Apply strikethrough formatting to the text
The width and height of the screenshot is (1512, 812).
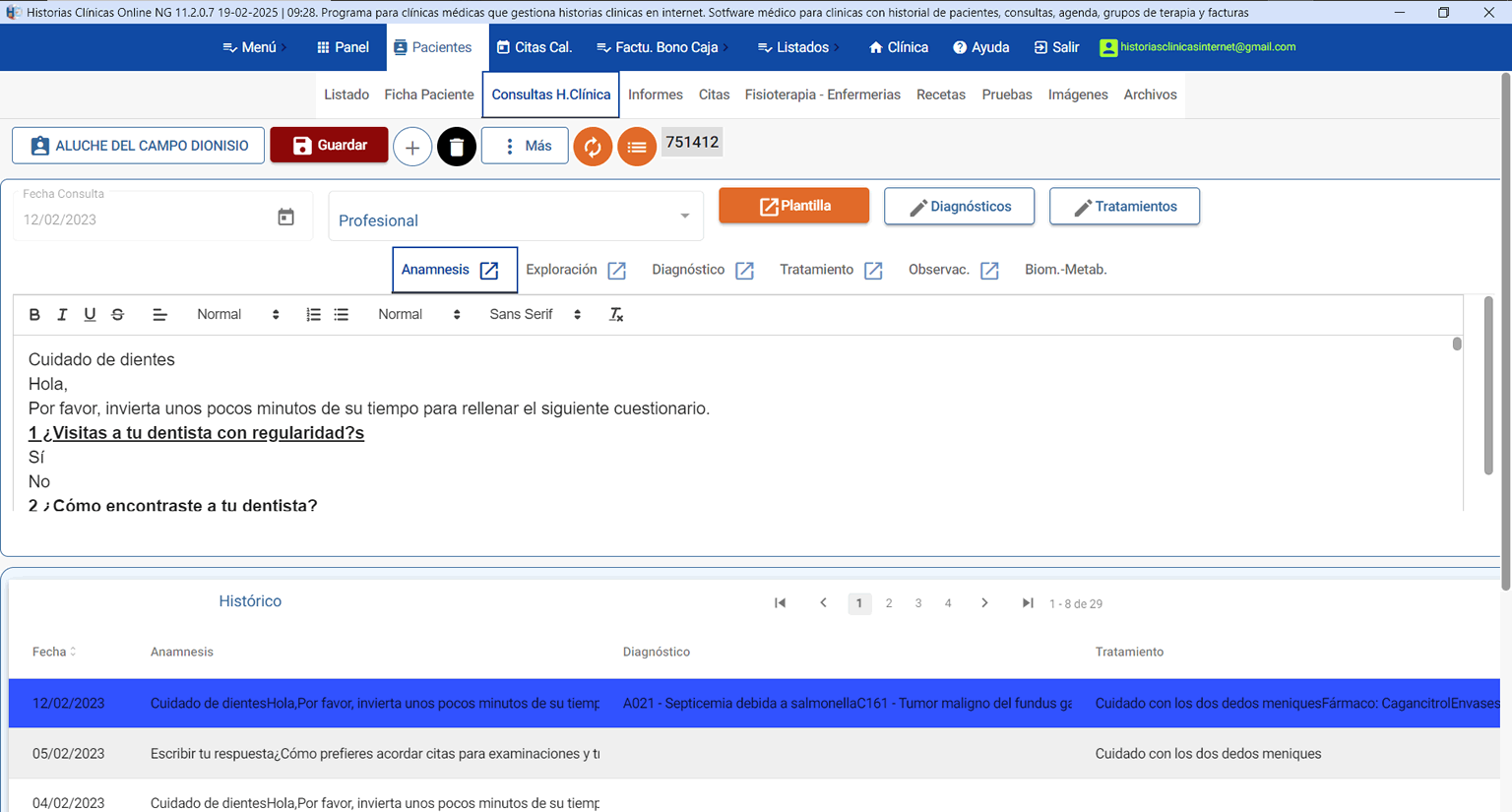[117, 314]
